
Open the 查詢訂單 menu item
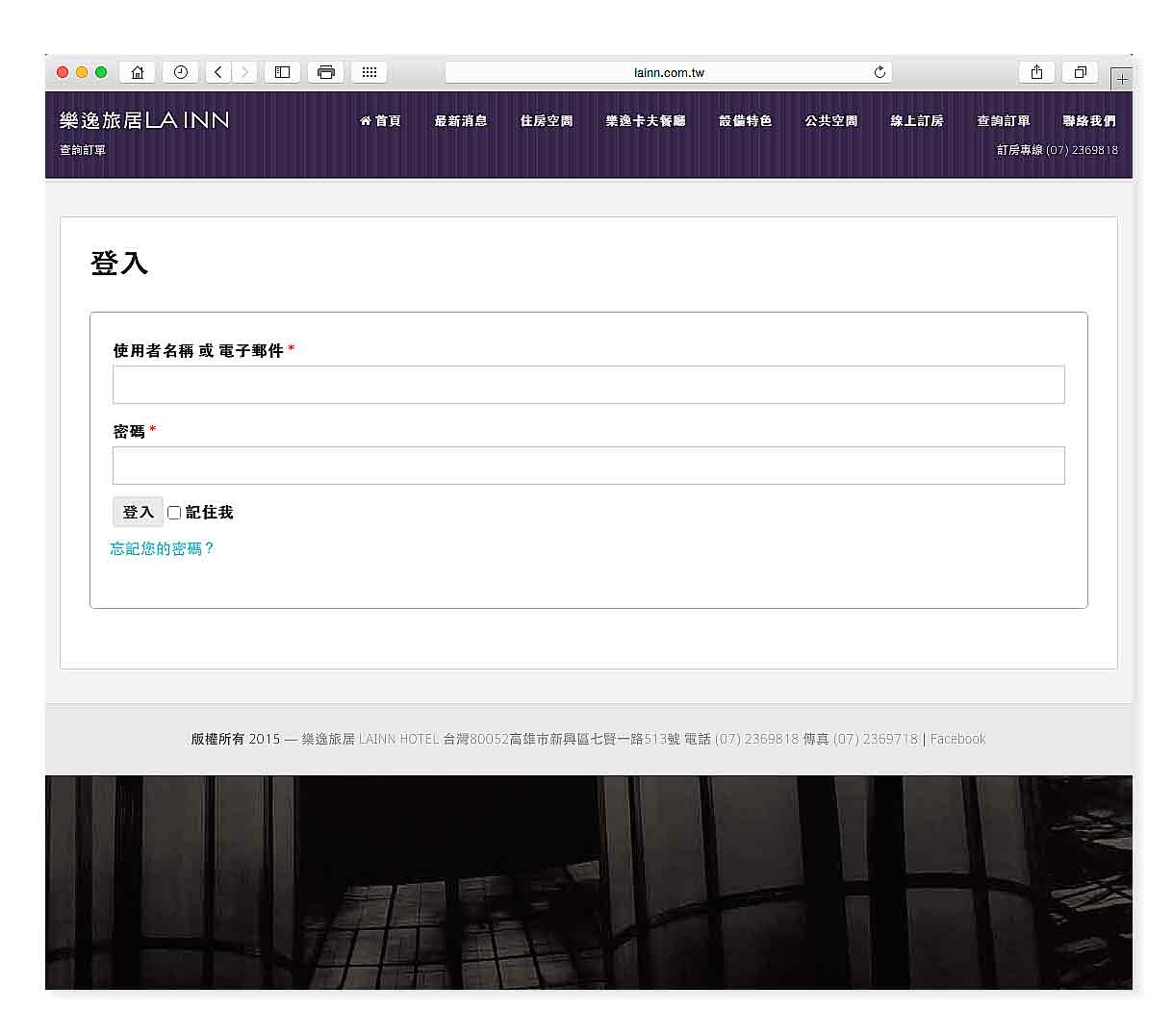(x=1004, y=121)
